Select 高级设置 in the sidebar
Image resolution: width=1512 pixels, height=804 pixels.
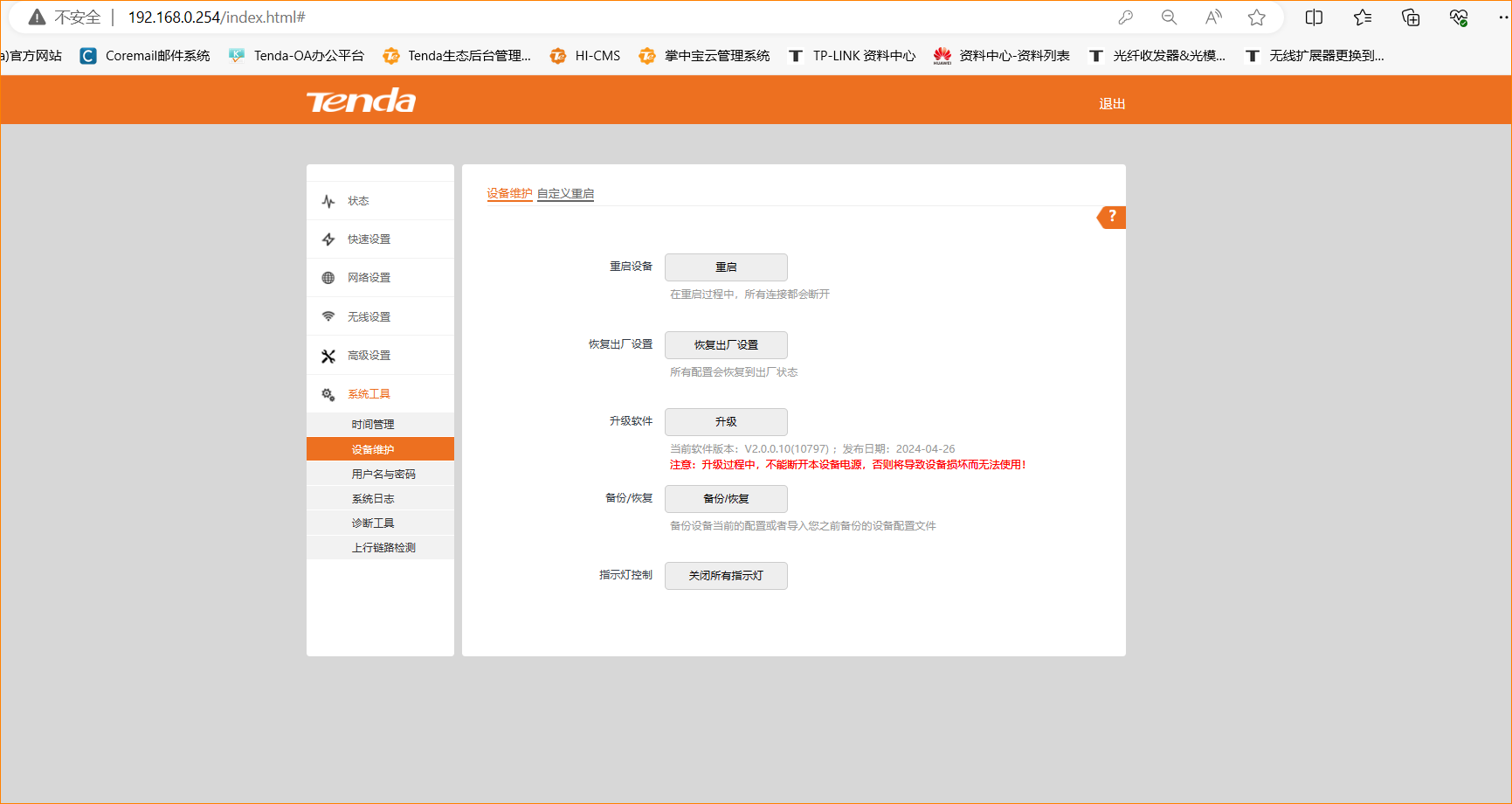point(380,356)
